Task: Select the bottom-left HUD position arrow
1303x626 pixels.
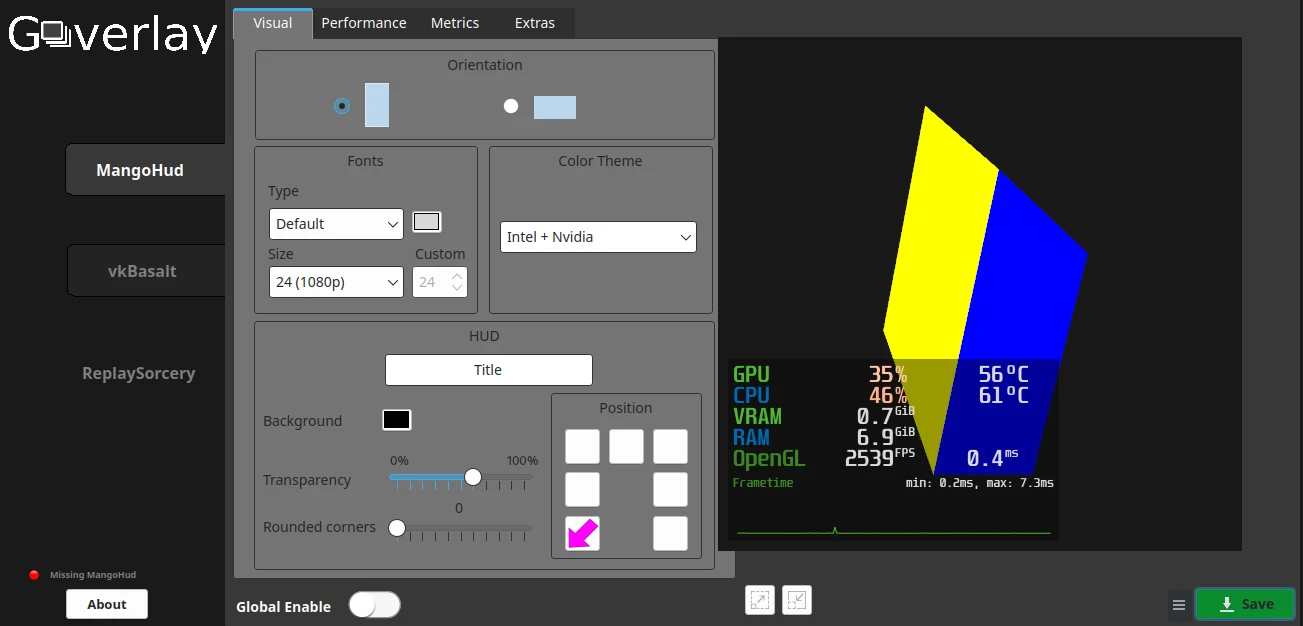Action: [x=582, y=534]
